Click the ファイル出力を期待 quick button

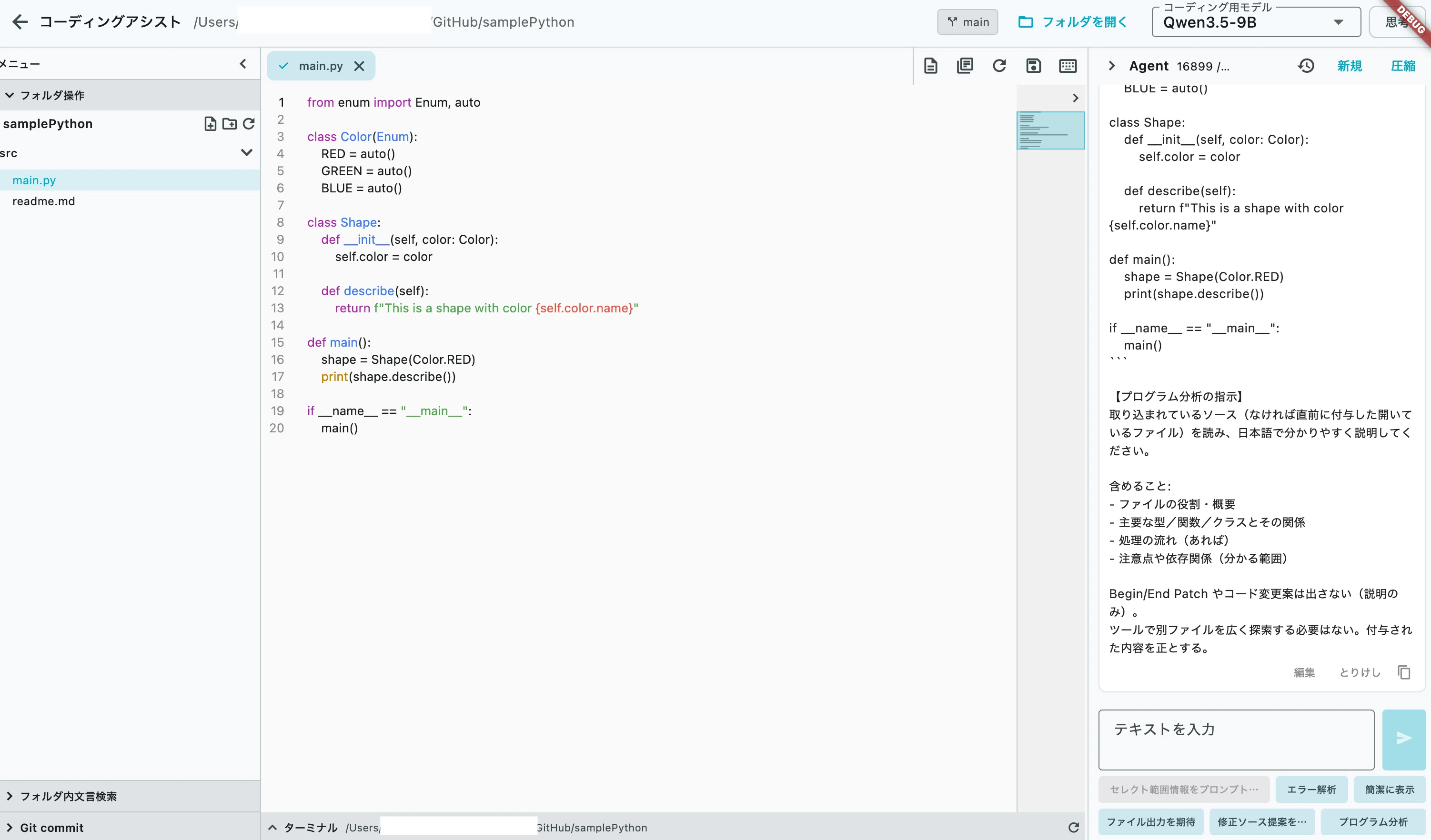1151,822
